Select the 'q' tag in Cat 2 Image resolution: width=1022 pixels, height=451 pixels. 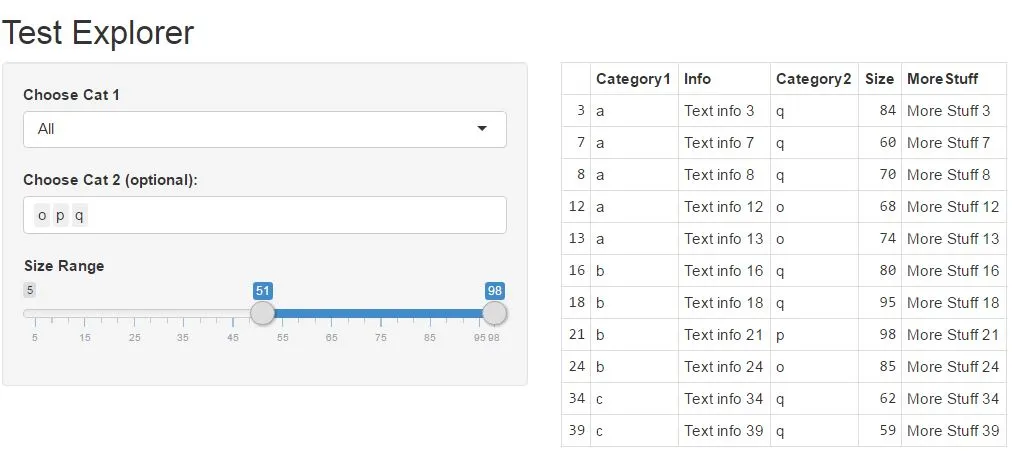80,215
